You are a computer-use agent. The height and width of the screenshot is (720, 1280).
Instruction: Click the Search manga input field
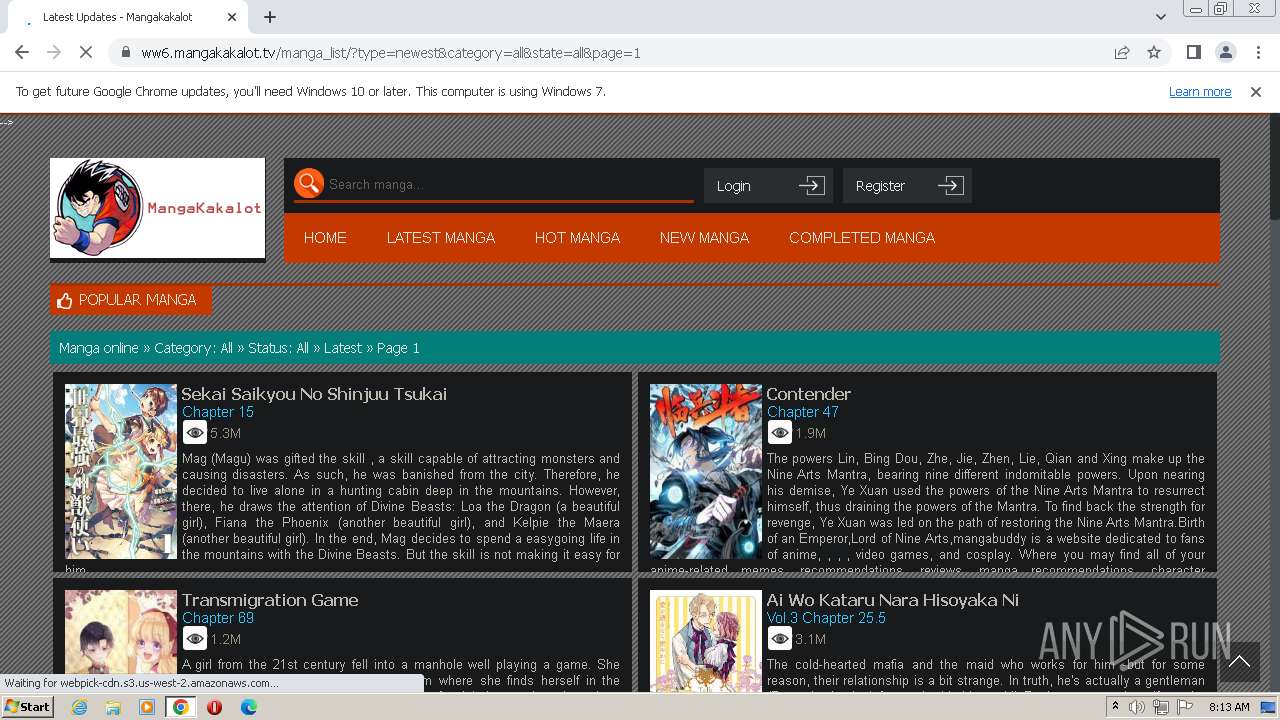click(510, 184)
